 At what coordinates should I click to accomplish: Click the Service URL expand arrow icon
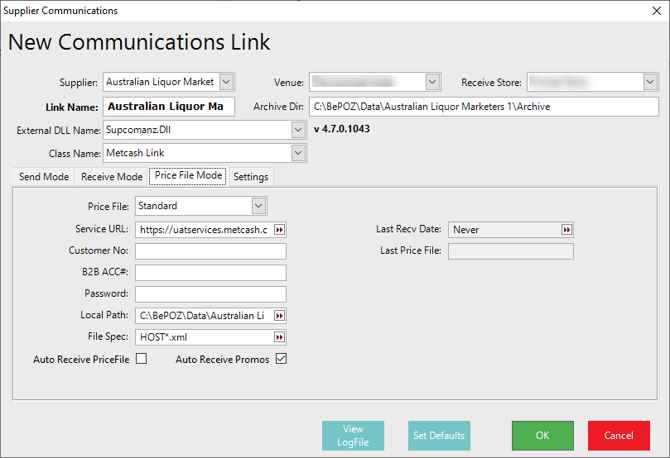click(279, 229)
